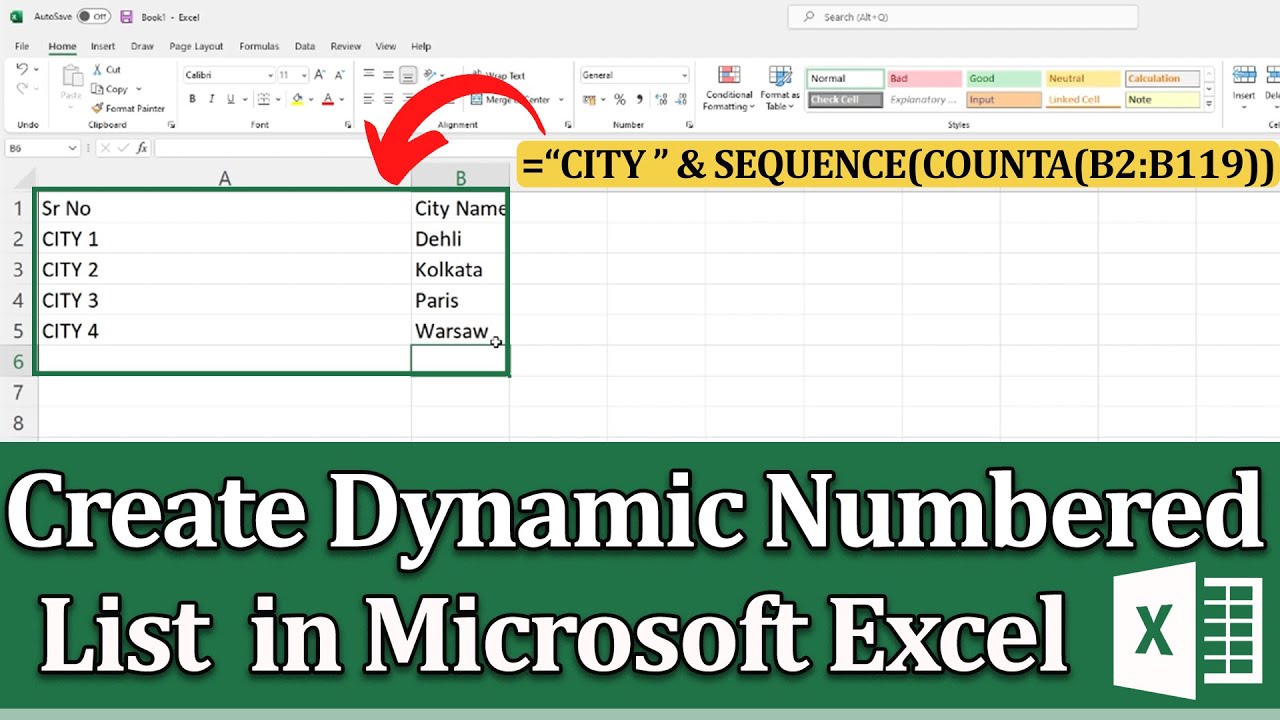Click the formula bar Enter checkmark icon

(124, 148)
